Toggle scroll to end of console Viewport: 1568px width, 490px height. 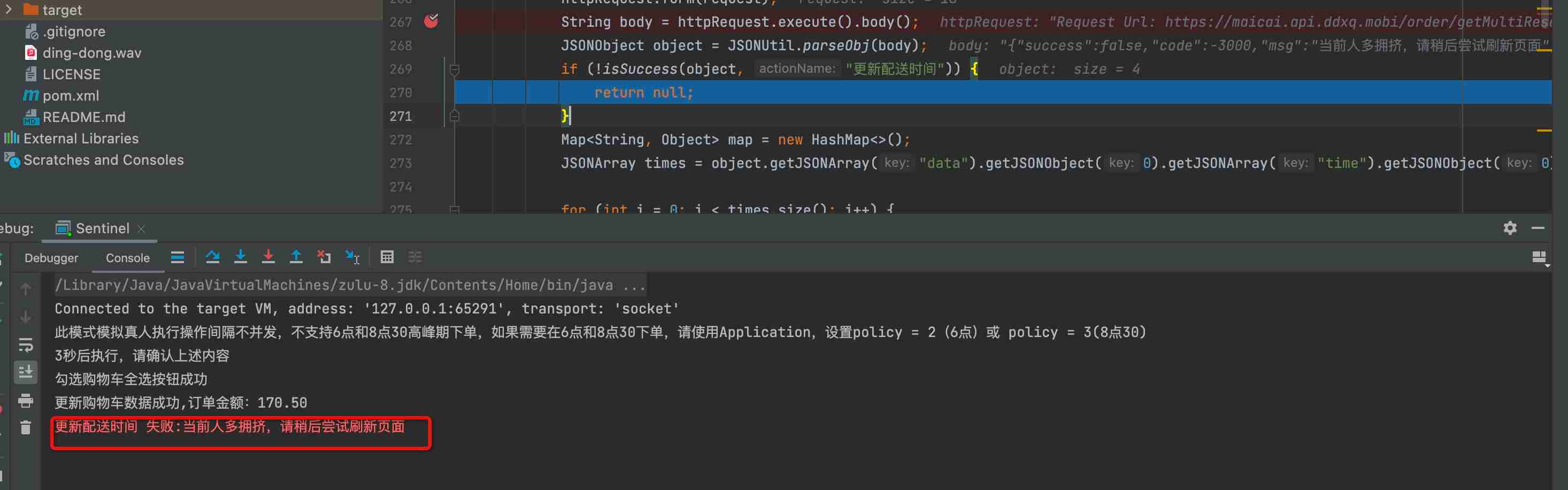click(26, 372)
